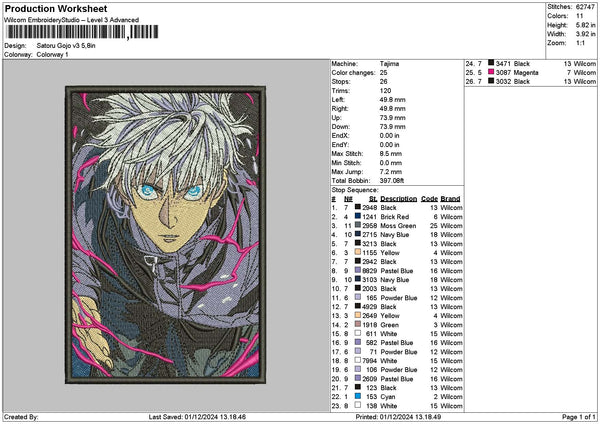Click the Max Stitch value 8.5 mm
The width and height of the screenshot is (600, 424).
point(391,153)
